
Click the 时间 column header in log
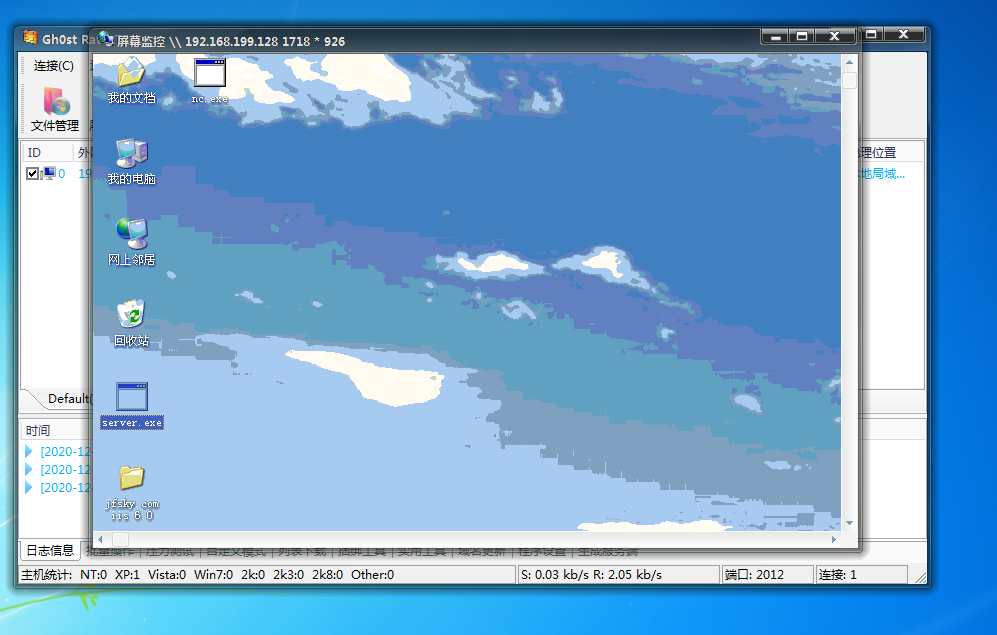38,430
